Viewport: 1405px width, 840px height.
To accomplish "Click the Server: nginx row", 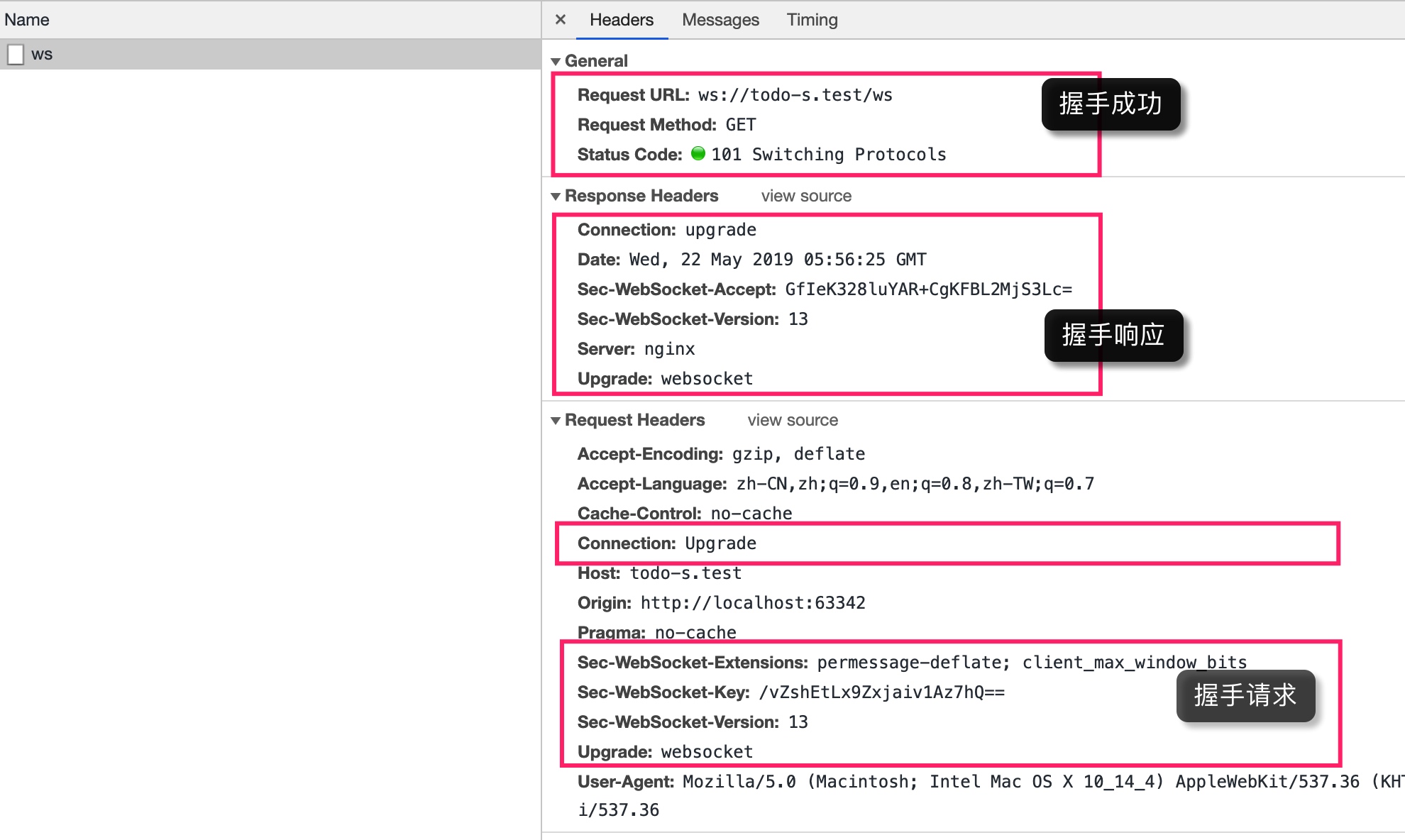I will (x=637, y=349).
